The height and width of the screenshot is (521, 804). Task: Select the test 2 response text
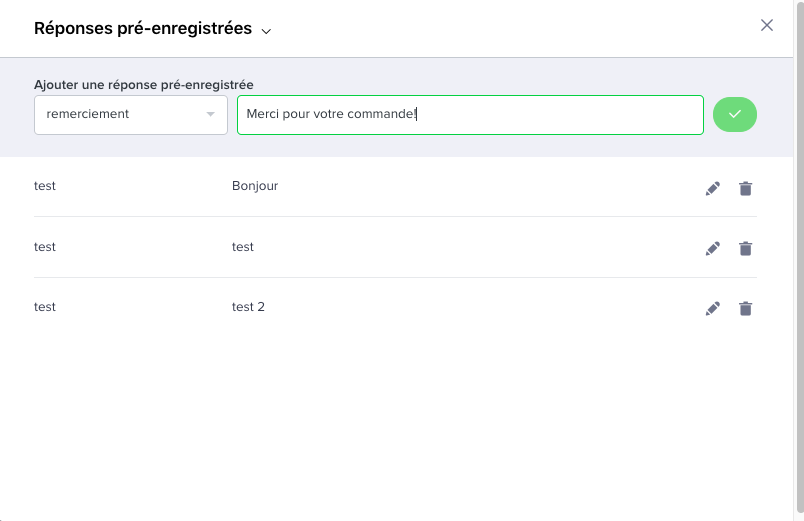[x=248, y=307]
